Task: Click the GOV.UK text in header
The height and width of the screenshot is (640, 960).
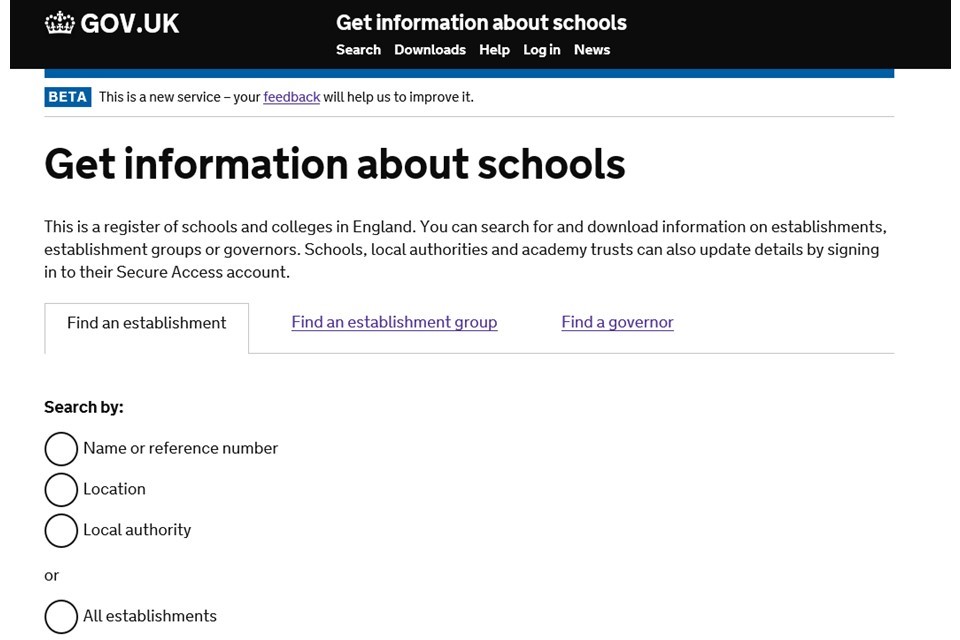Action: coord(129,24)
